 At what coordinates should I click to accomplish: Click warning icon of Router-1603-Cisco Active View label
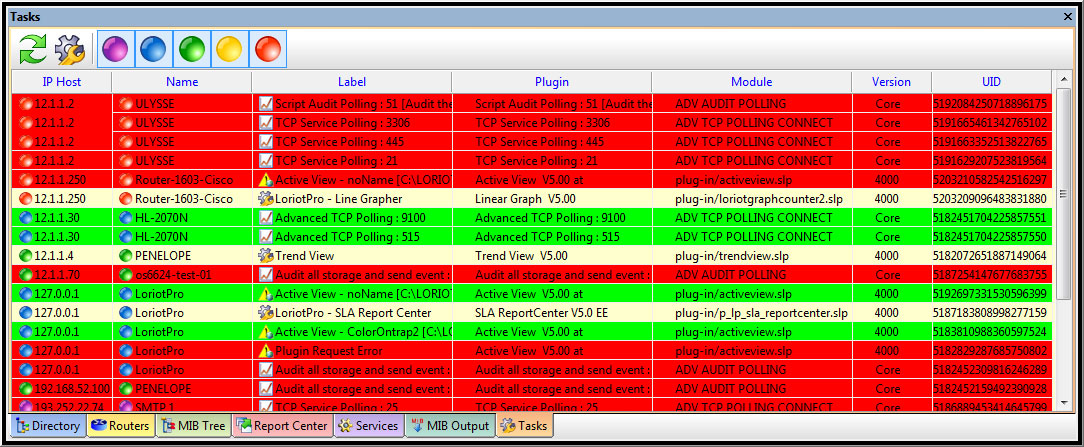tap(265, 179)
